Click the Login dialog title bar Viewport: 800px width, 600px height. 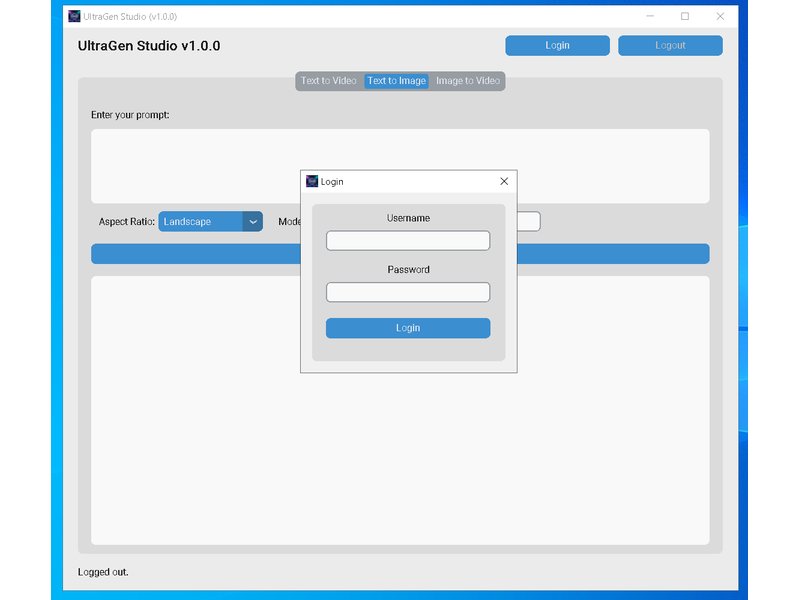(400, 181)
